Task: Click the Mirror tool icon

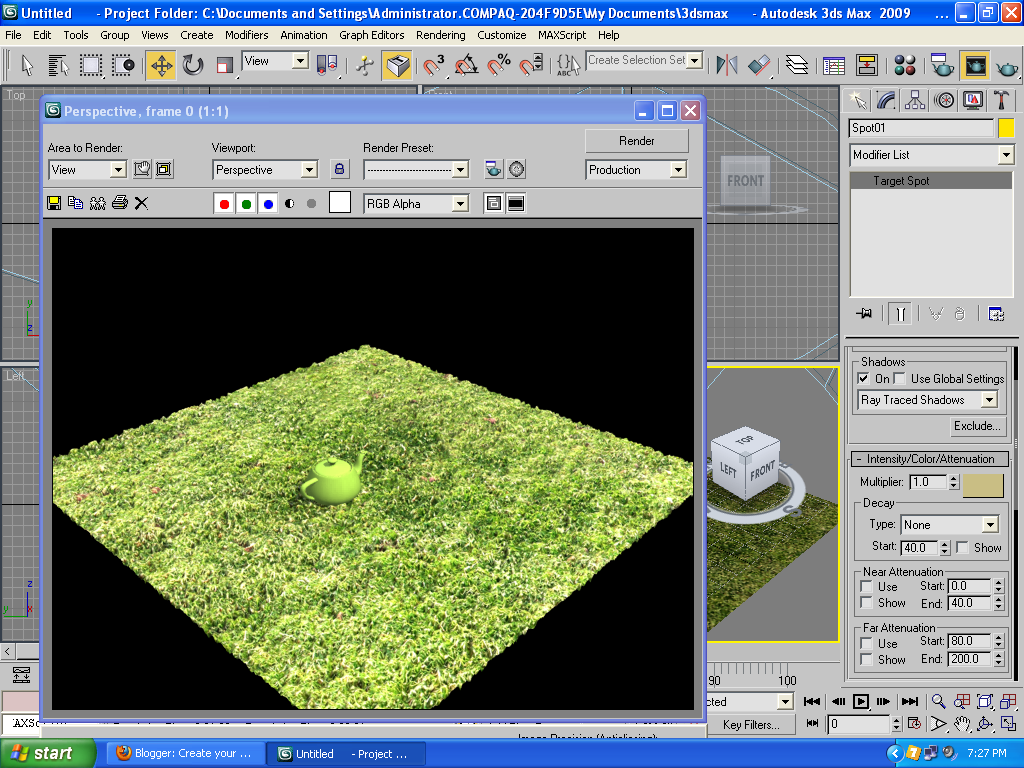Action: pos(726,65)
